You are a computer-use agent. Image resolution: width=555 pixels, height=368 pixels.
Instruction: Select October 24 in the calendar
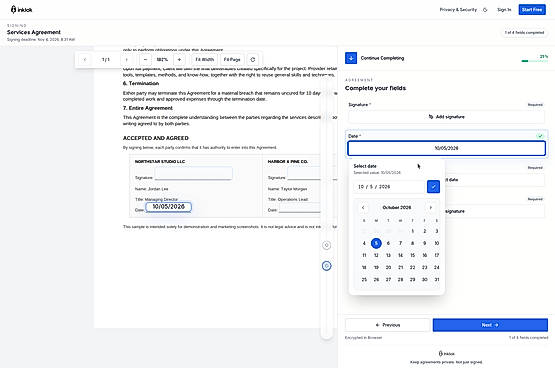[x=437, y=268]
